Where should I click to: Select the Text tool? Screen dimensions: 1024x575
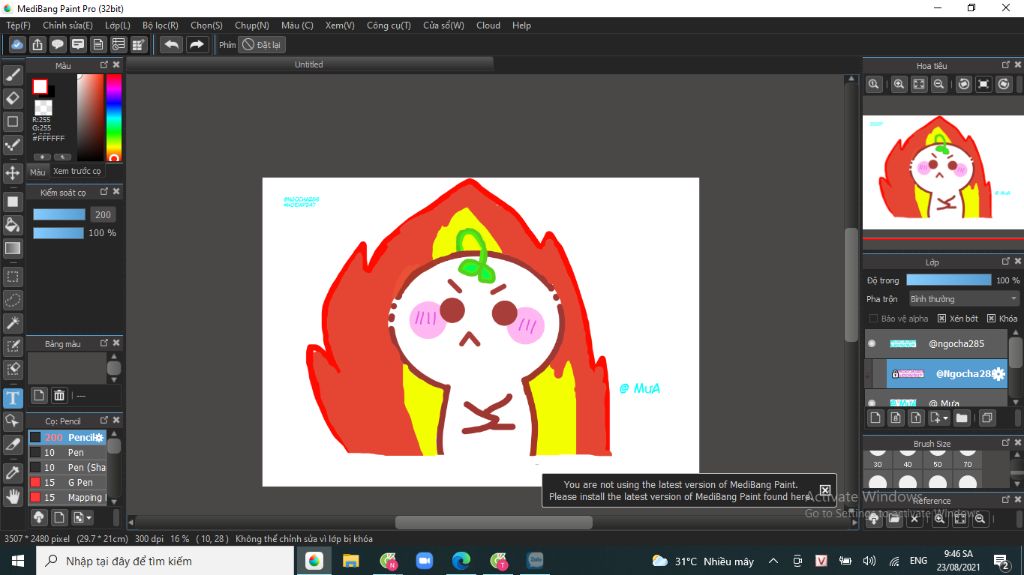[x=12, y=398]
